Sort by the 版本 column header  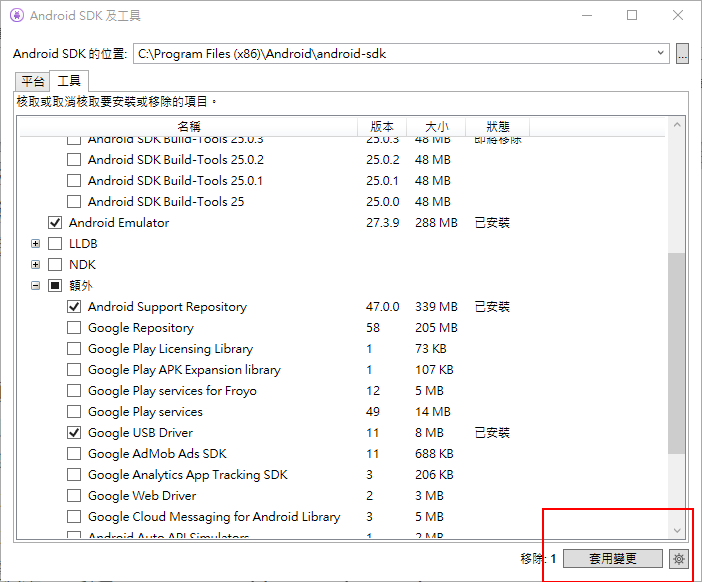click(x=382, y=127)
